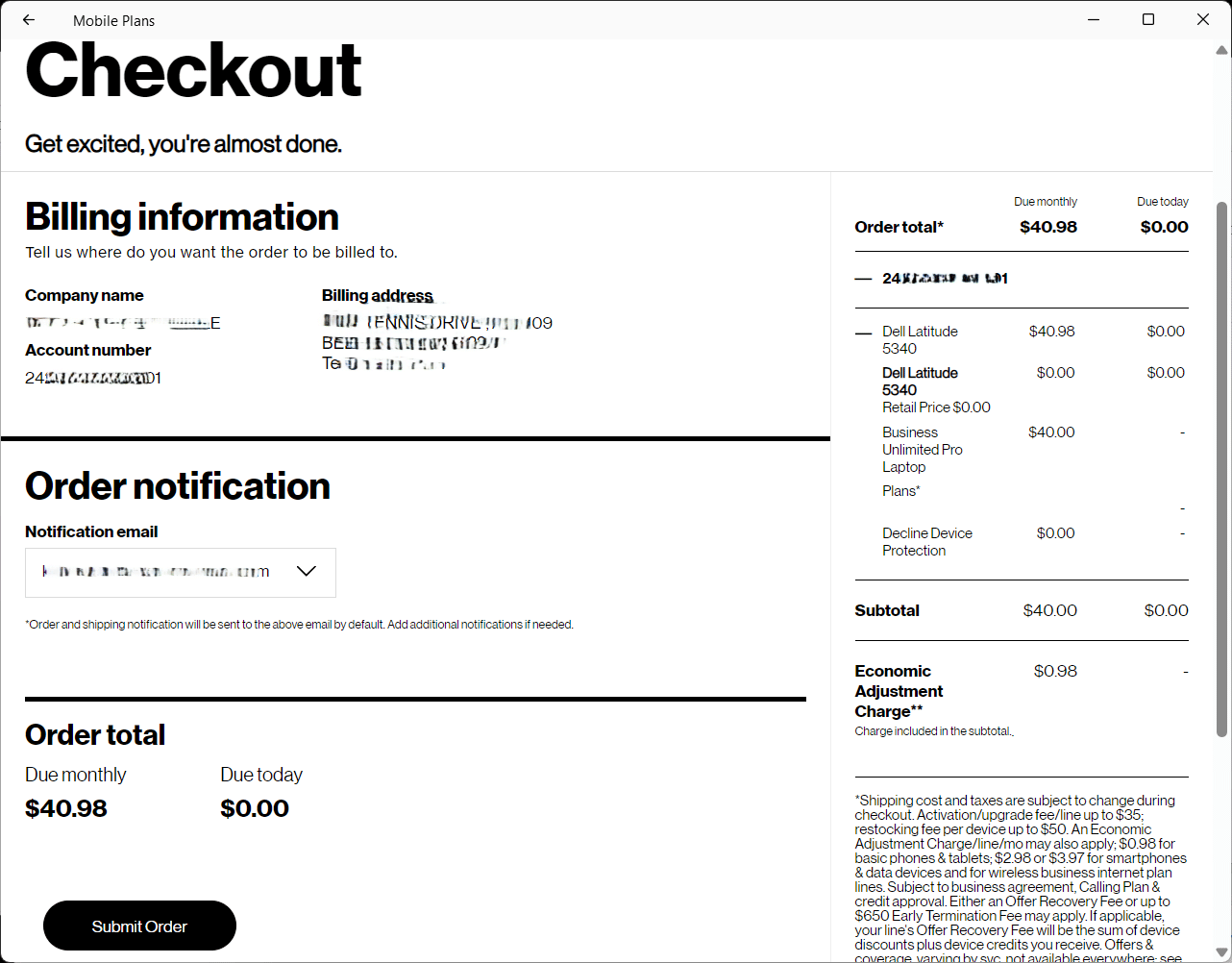Submit the order
Screen dimensions: 1232x963
tap(139, 926)
